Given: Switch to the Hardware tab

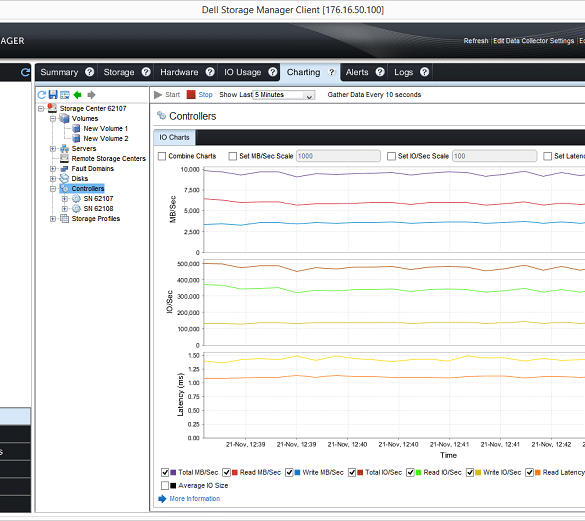Looking at the screenshot, I should (179, 72).
